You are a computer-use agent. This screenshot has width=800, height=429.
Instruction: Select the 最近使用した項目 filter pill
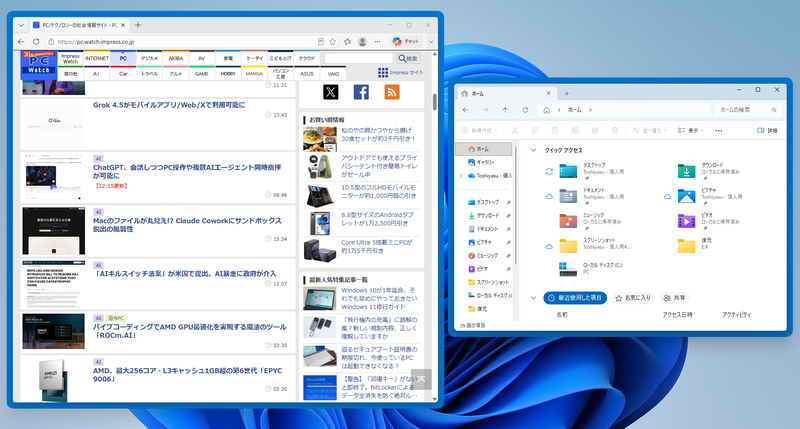click(x=575, y=298)
